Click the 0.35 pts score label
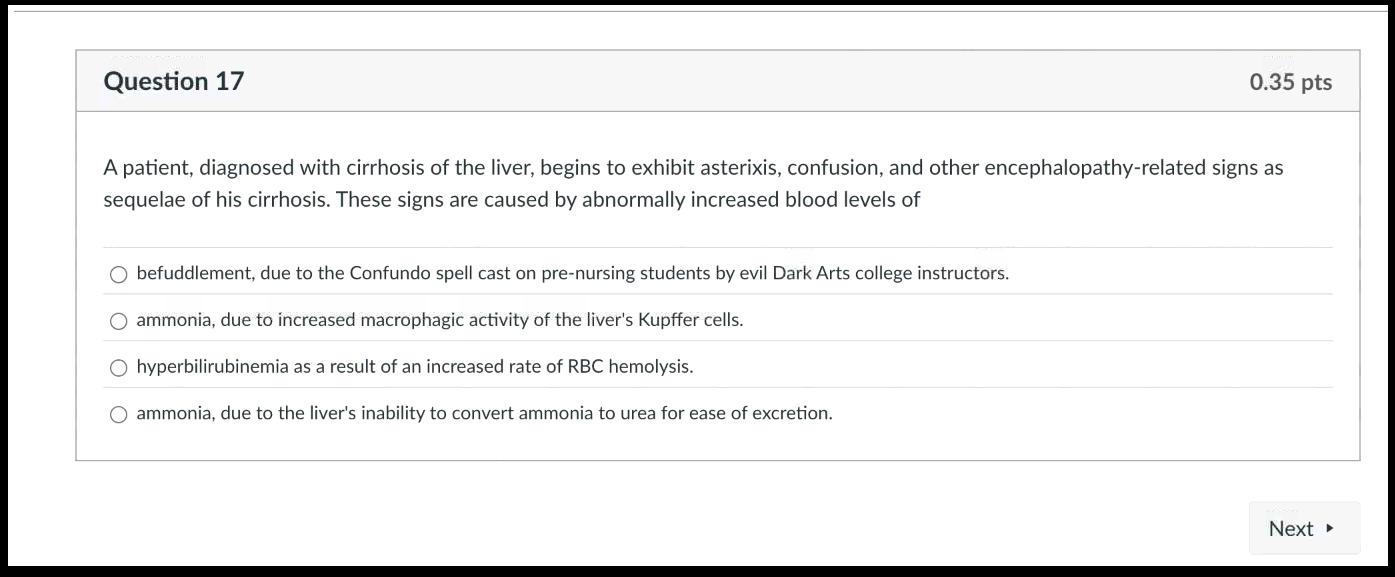The image size is (1395, 577). click(1290, 82)
